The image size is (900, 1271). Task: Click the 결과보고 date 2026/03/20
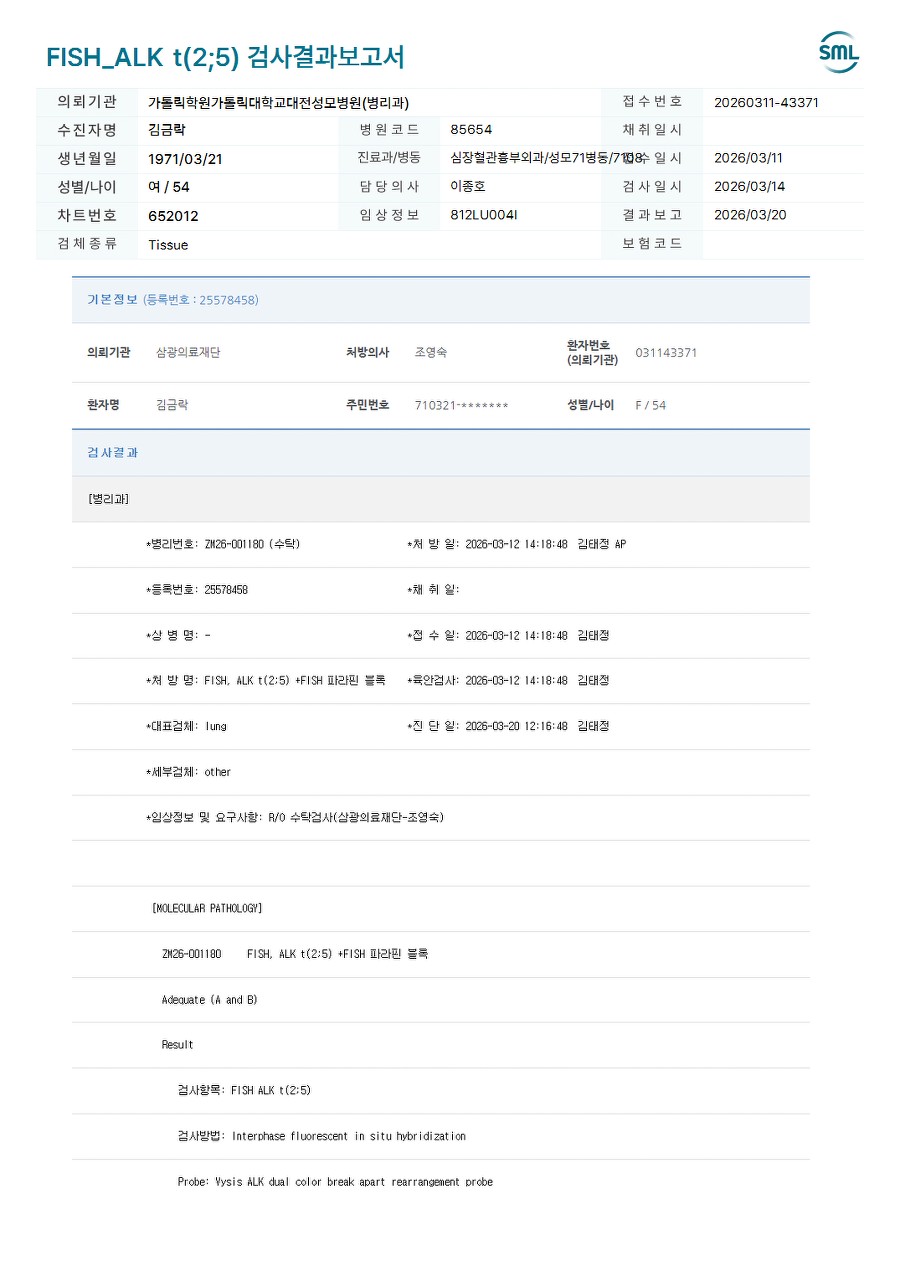point(750,215)
